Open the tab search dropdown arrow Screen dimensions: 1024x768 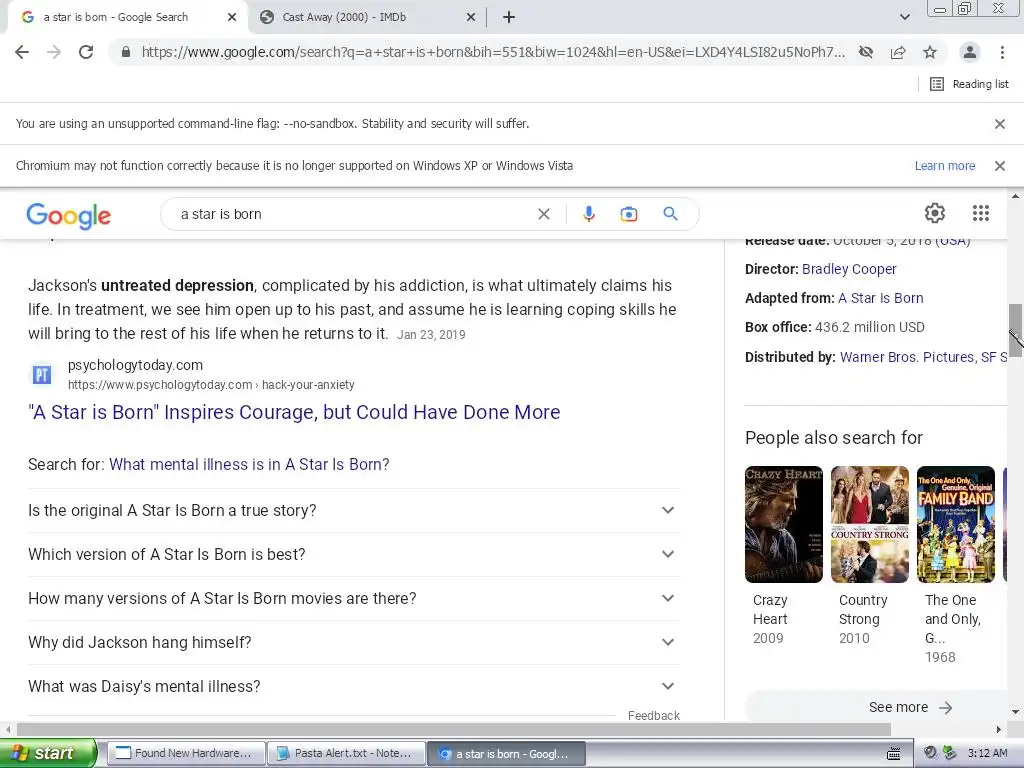coord(904,18)
